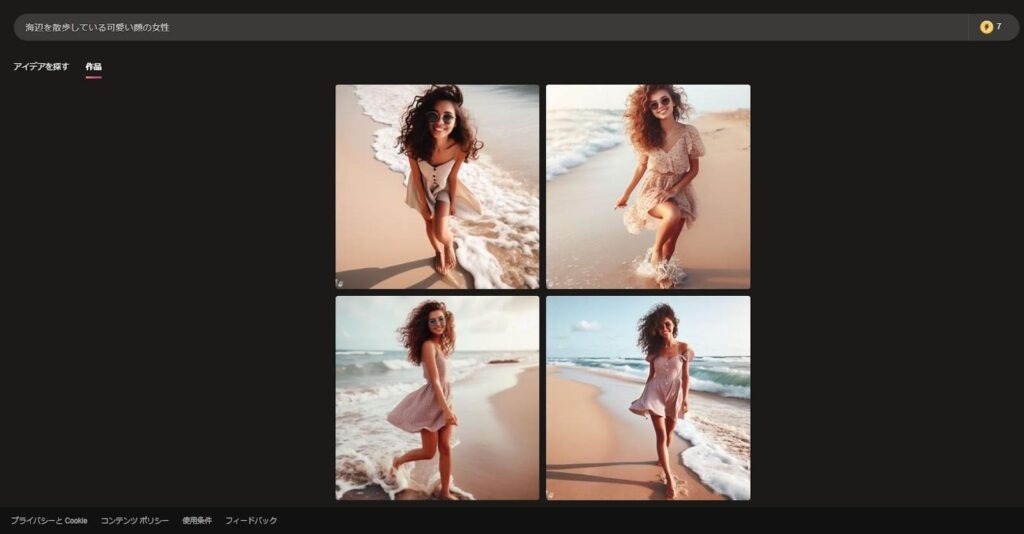Open the コンテンツ ポリシー link
Viewport: 1024px width, 534px height.
point(134,521)
